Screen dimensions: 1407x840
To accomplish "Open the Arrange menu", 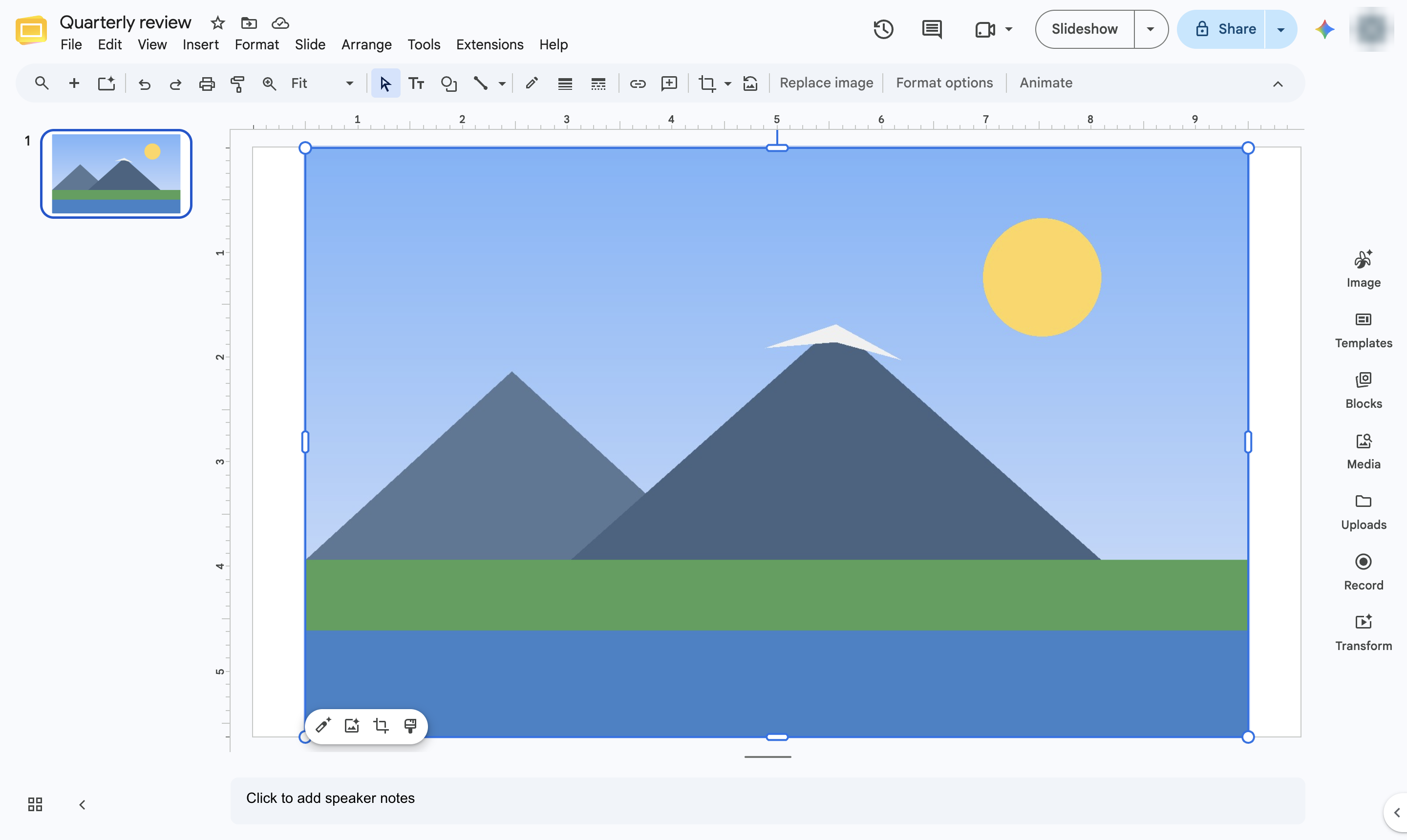I will pyautogui.click(x=366, y=45).
